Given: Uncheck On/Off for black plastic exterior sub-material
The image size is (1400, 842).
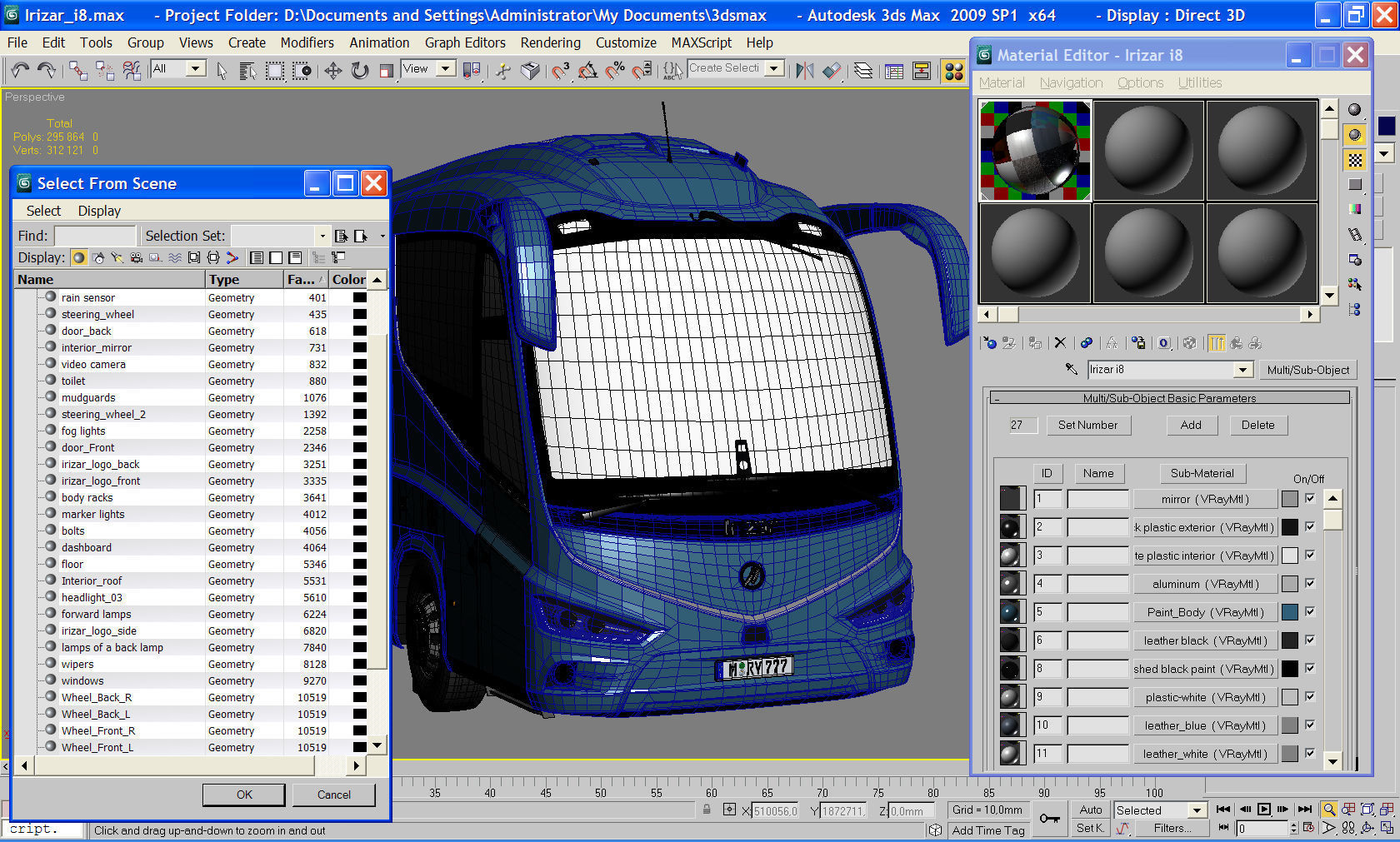Looking at the screenshot, I should (x=1310, y=526).
